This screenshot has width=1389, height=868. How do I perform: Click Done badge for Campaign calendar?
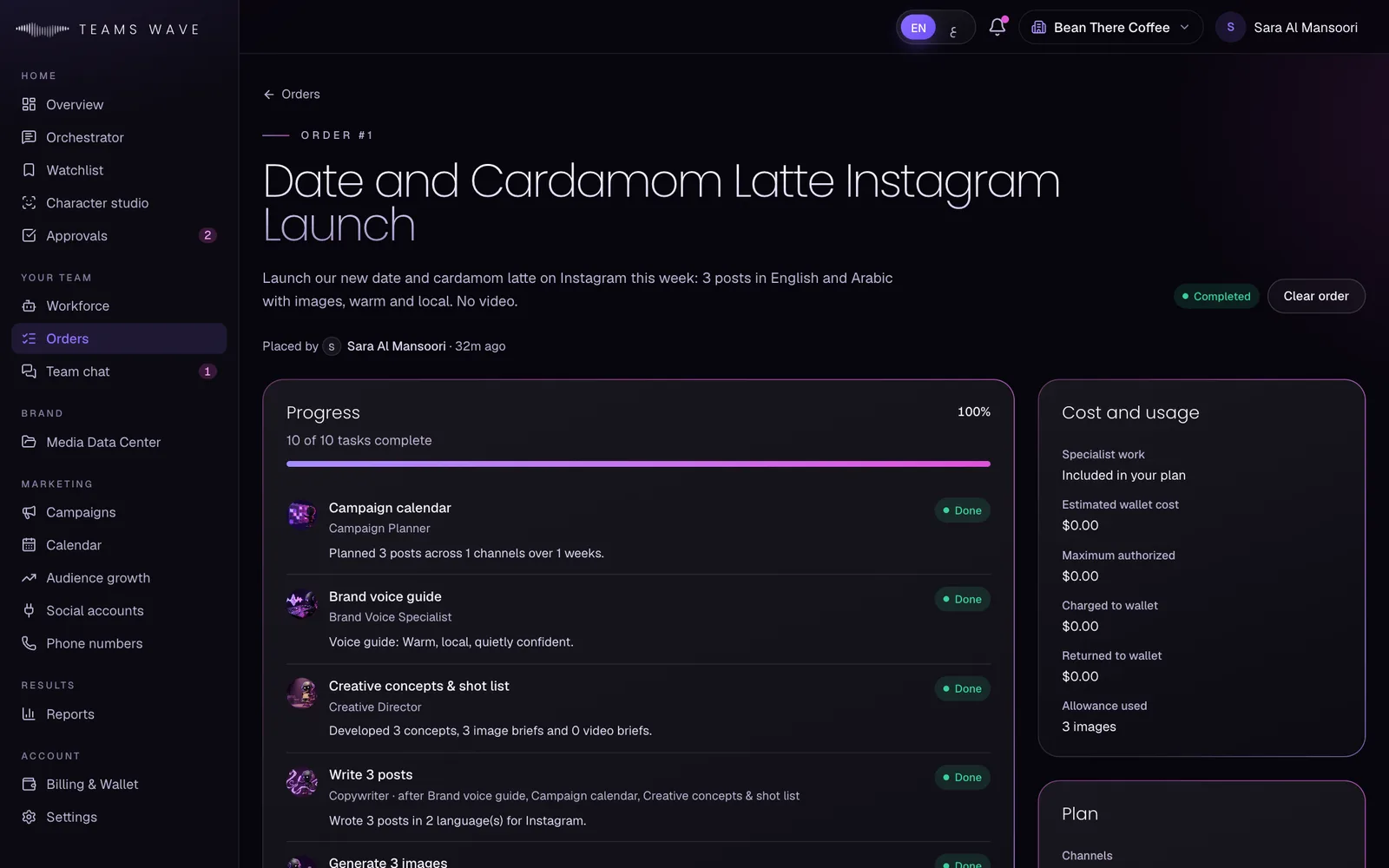point(962,510)
